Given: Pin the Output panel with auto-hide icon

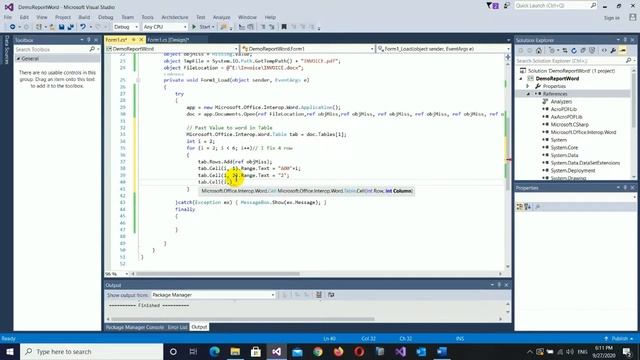Looking at the screenshot, I should coord(499,285).
